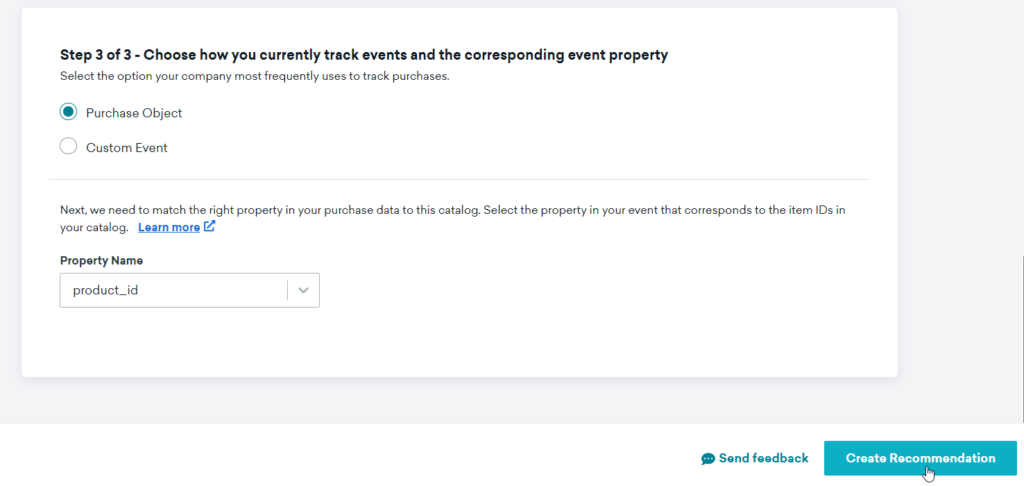
Task: Select the Purchase Object radio button
Action: (68, 112)
